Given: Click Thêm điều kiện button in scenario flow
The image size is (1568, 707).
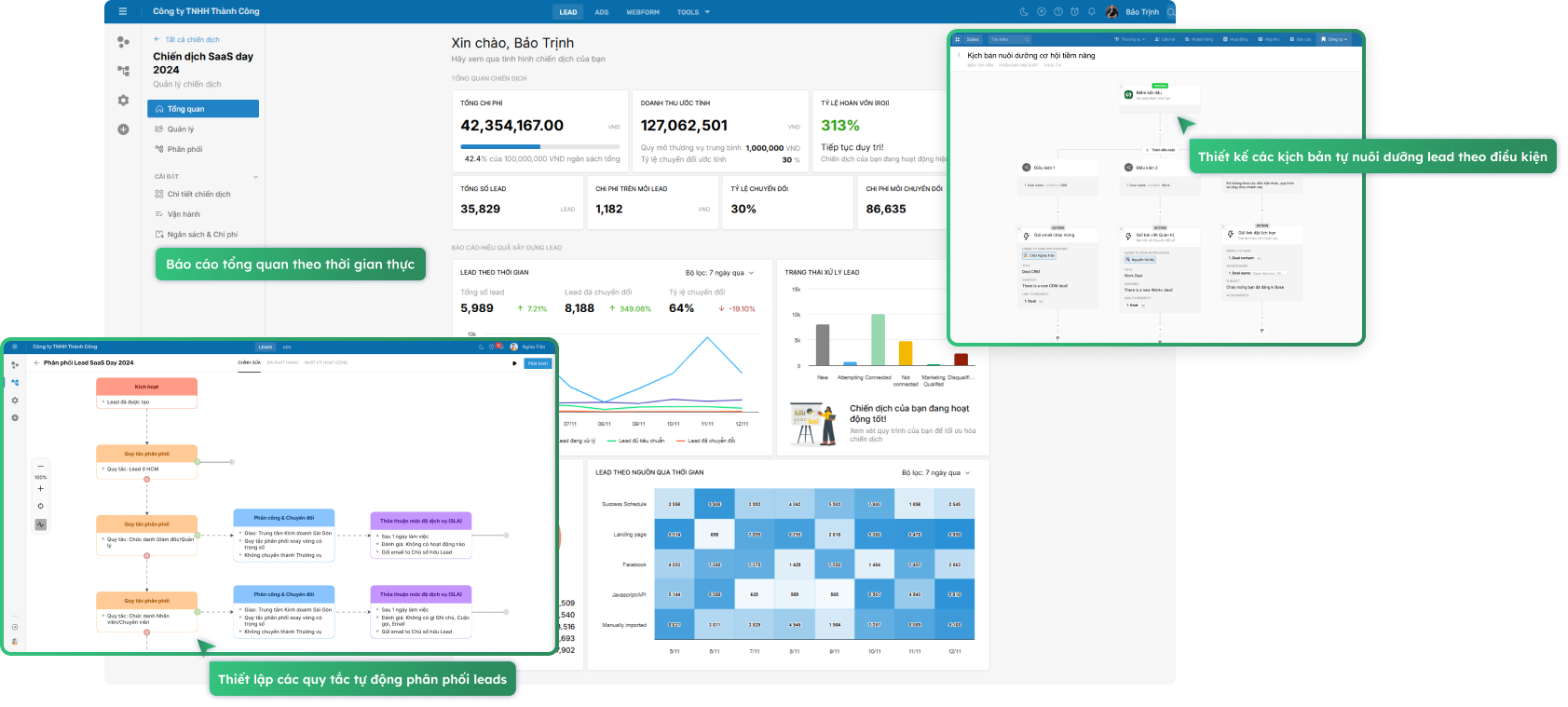Looking at the screenshot, I should point(1160,149).
